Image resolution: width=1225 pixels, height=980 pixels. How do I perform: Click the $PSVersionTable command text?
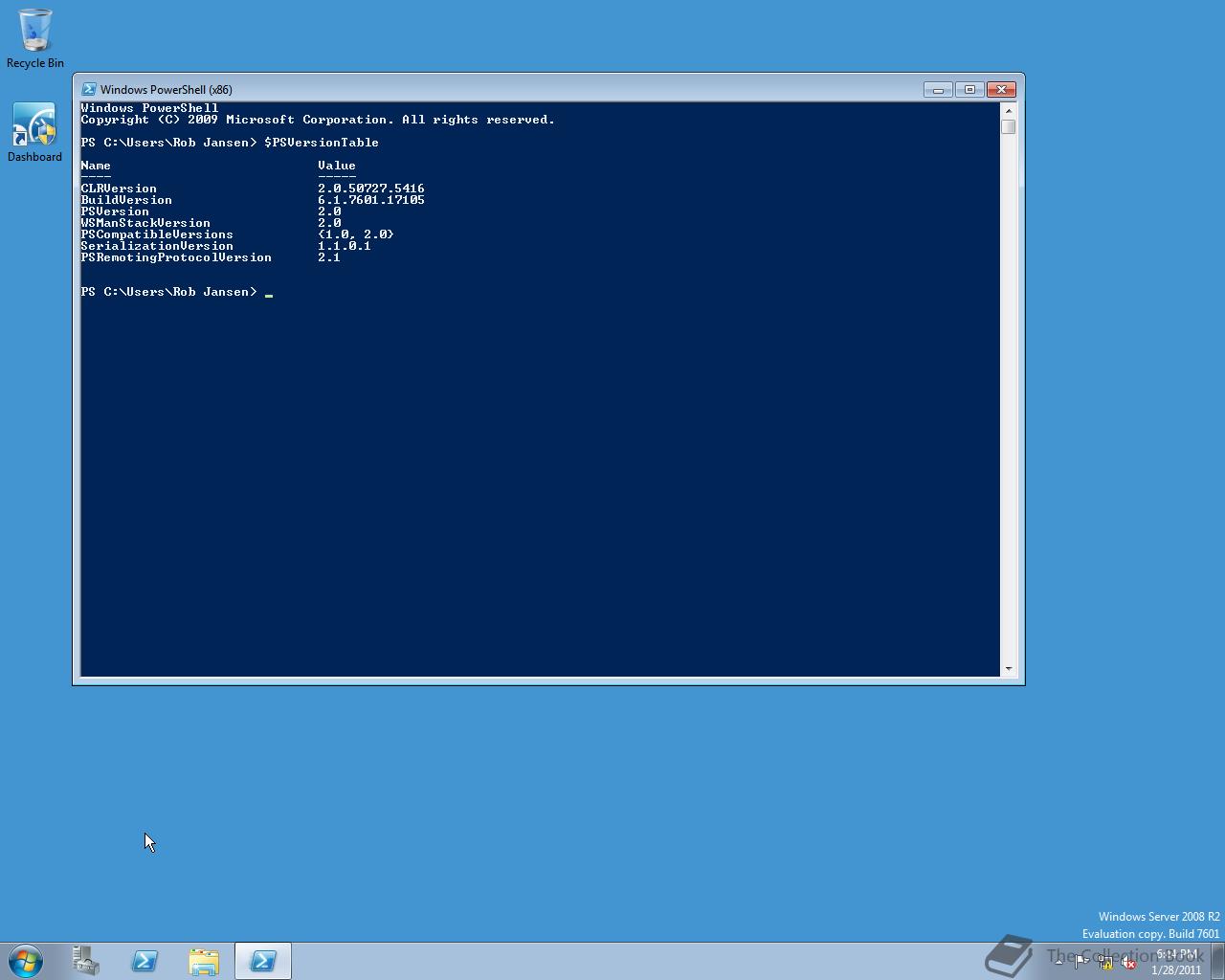tap(322, 143)
